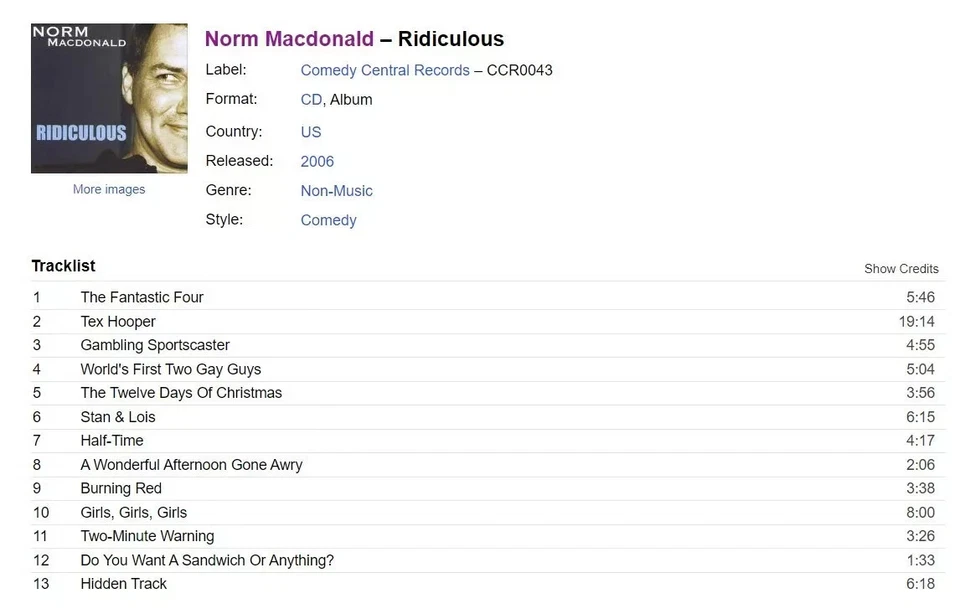Click the More images link
This screenshot has width=960, height=614.
click(108, 188)
